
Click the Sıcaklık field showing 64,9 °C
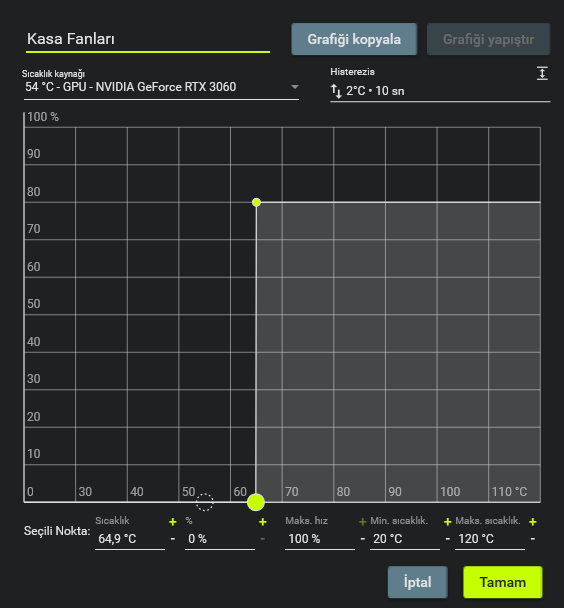(x=130, y=539)
